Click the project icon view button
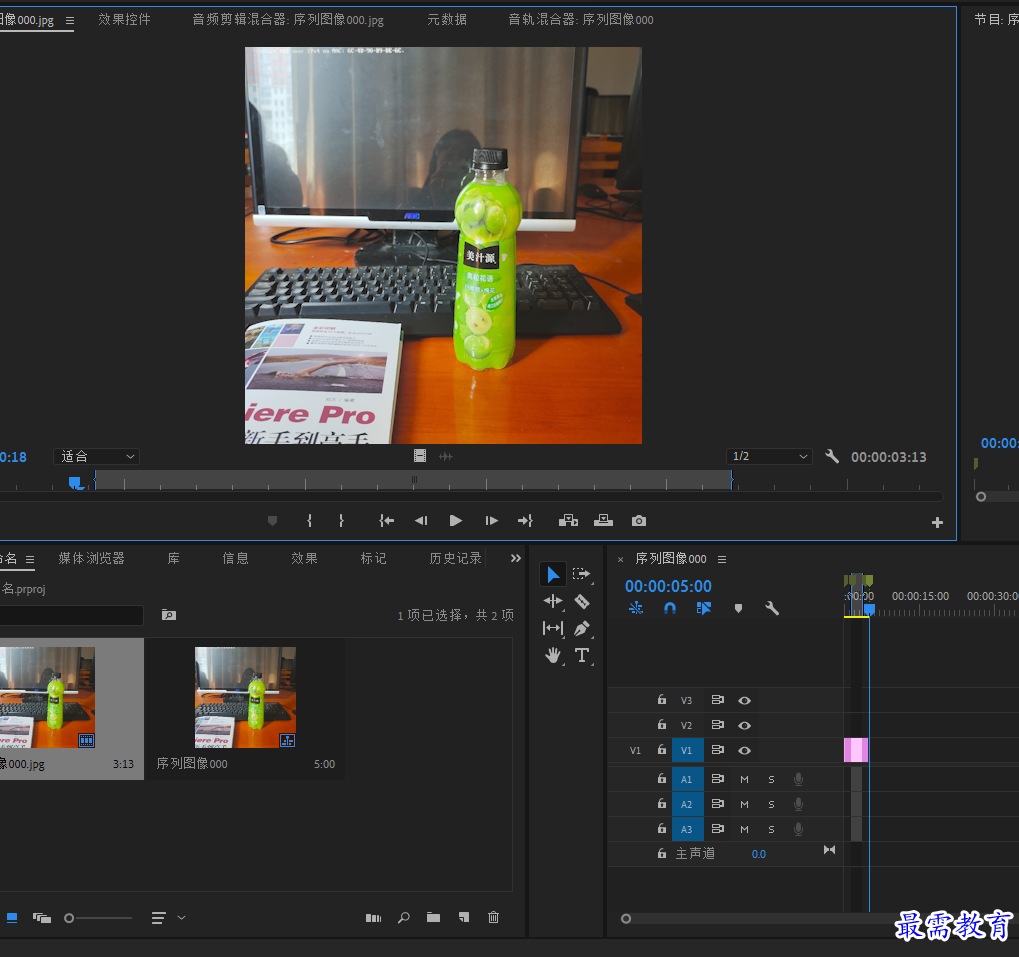Image resolution: width=1019 pixels, height=957 pixels. pos(12,918)
